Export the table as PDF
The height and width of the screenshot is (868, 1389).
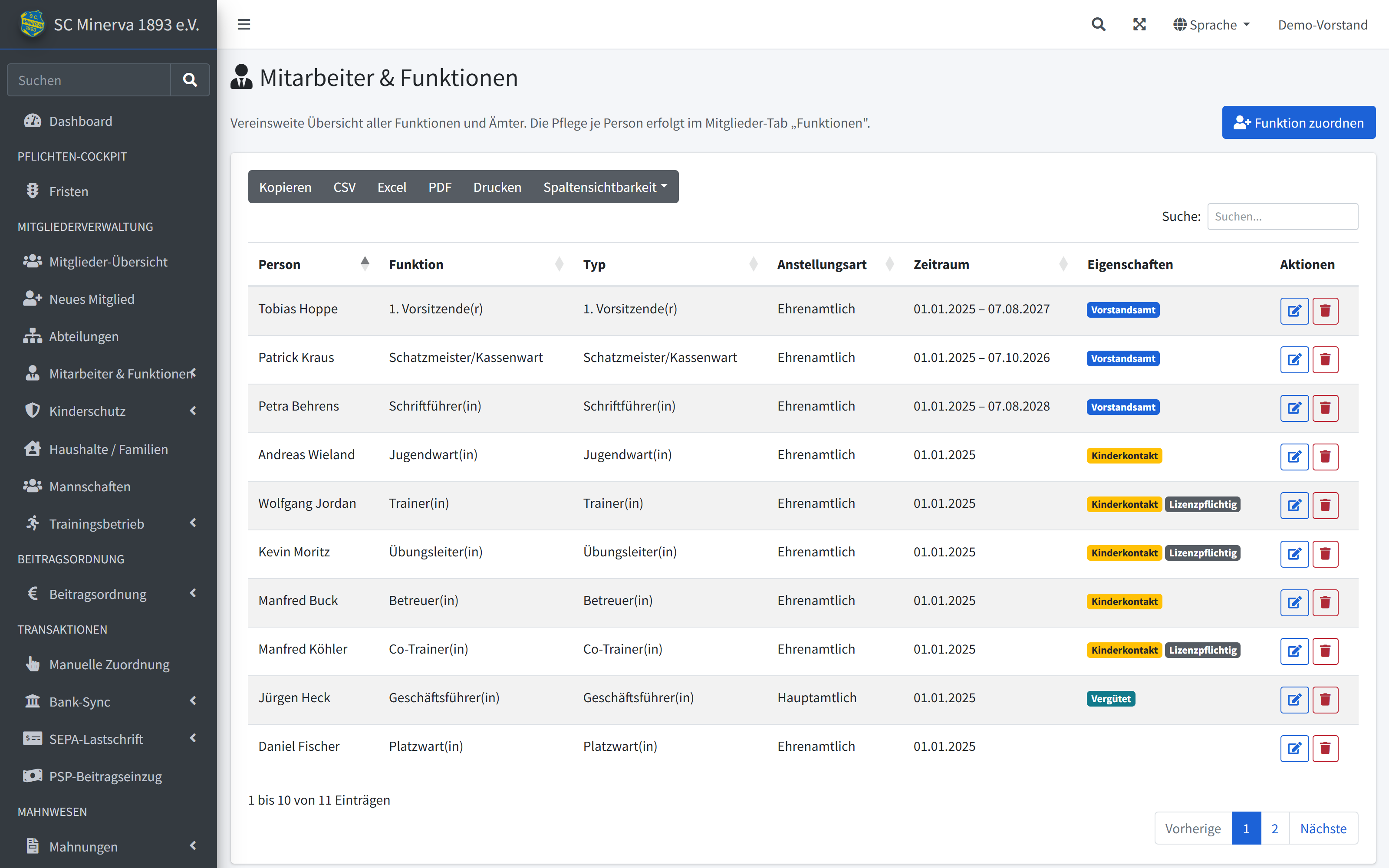(440, 187)
